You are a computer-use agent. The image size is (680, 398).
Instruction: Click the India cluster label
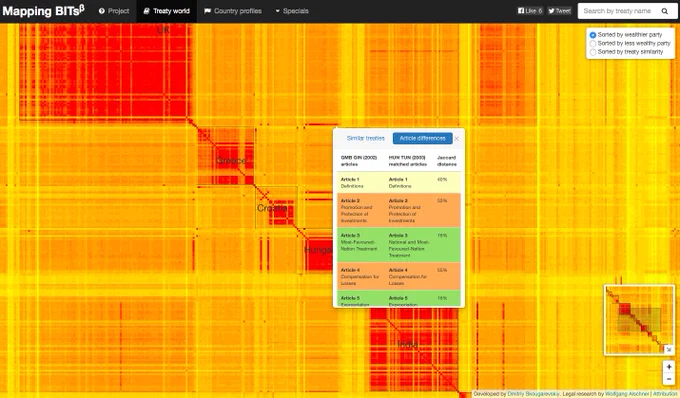point(408,345)
